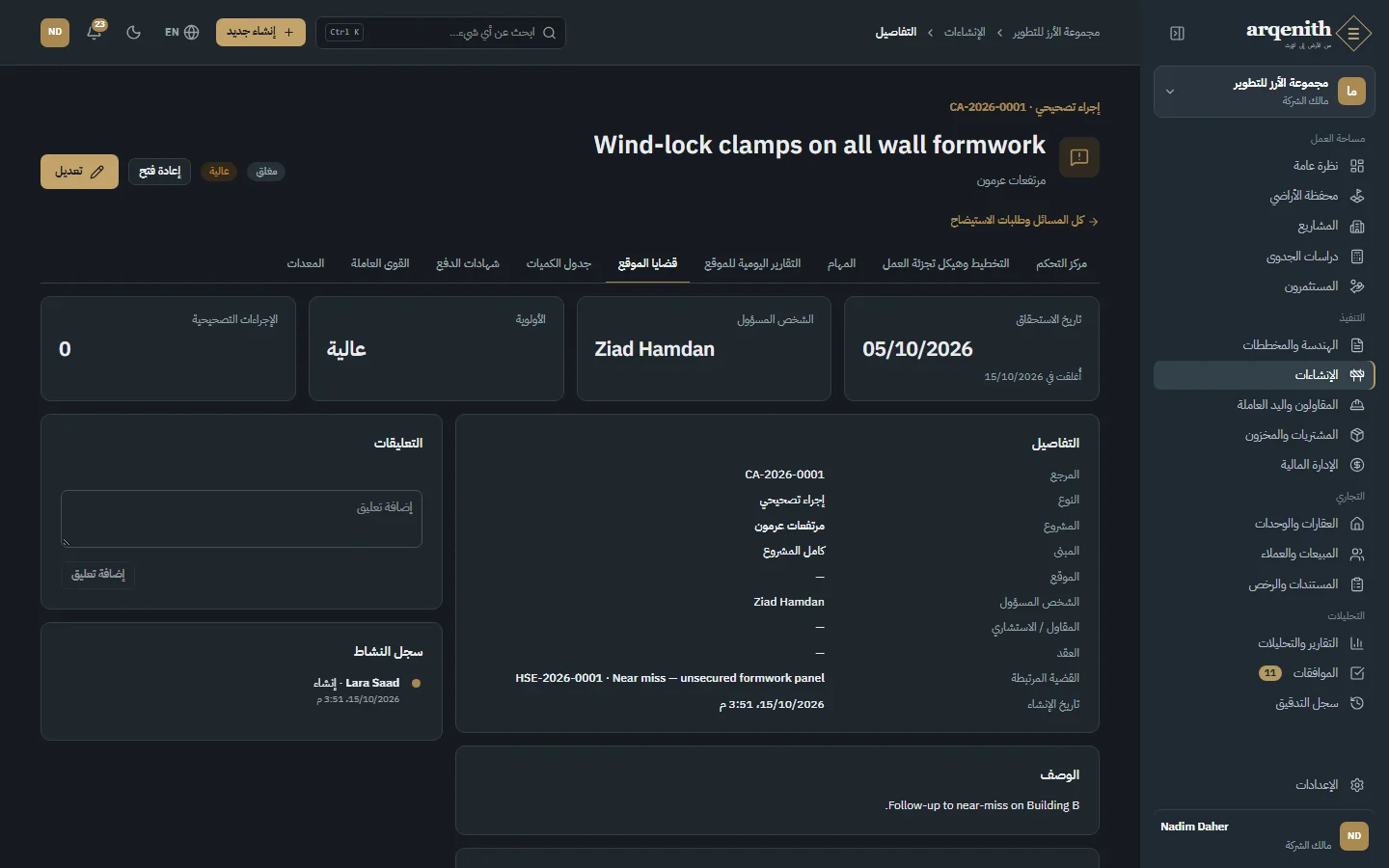
Task: Switch to مركز التحكم tab
Action: 1061,263
